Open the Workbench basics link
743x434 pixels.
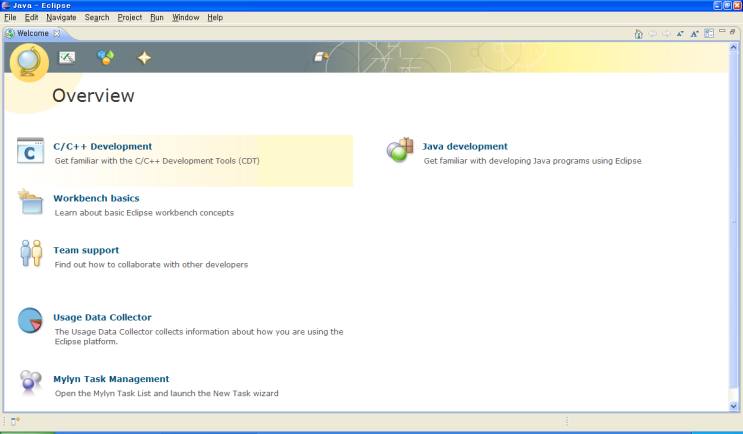[96, 198]
